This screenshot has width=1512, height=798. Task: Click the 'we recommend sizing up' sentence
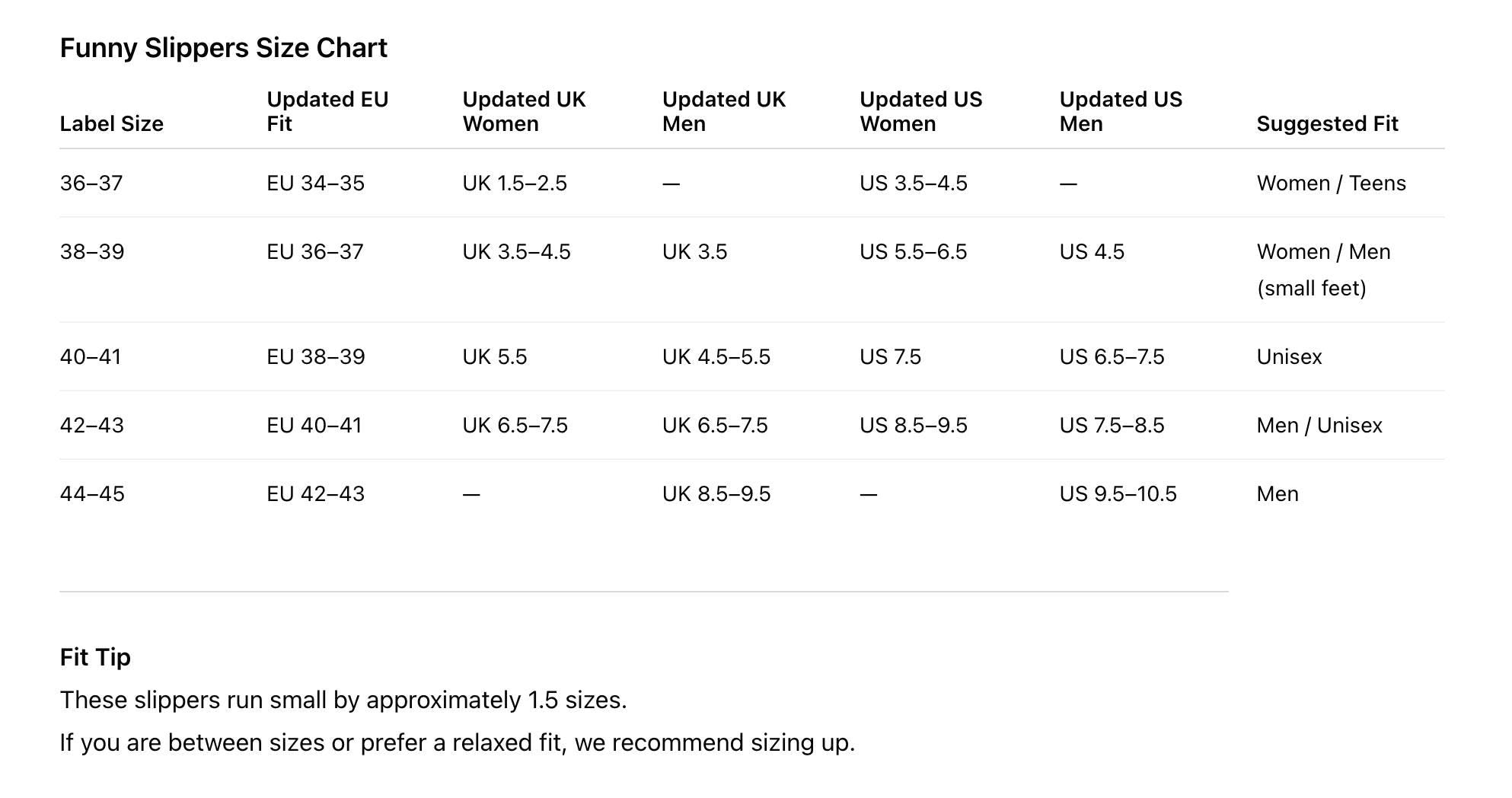point(457,742)
